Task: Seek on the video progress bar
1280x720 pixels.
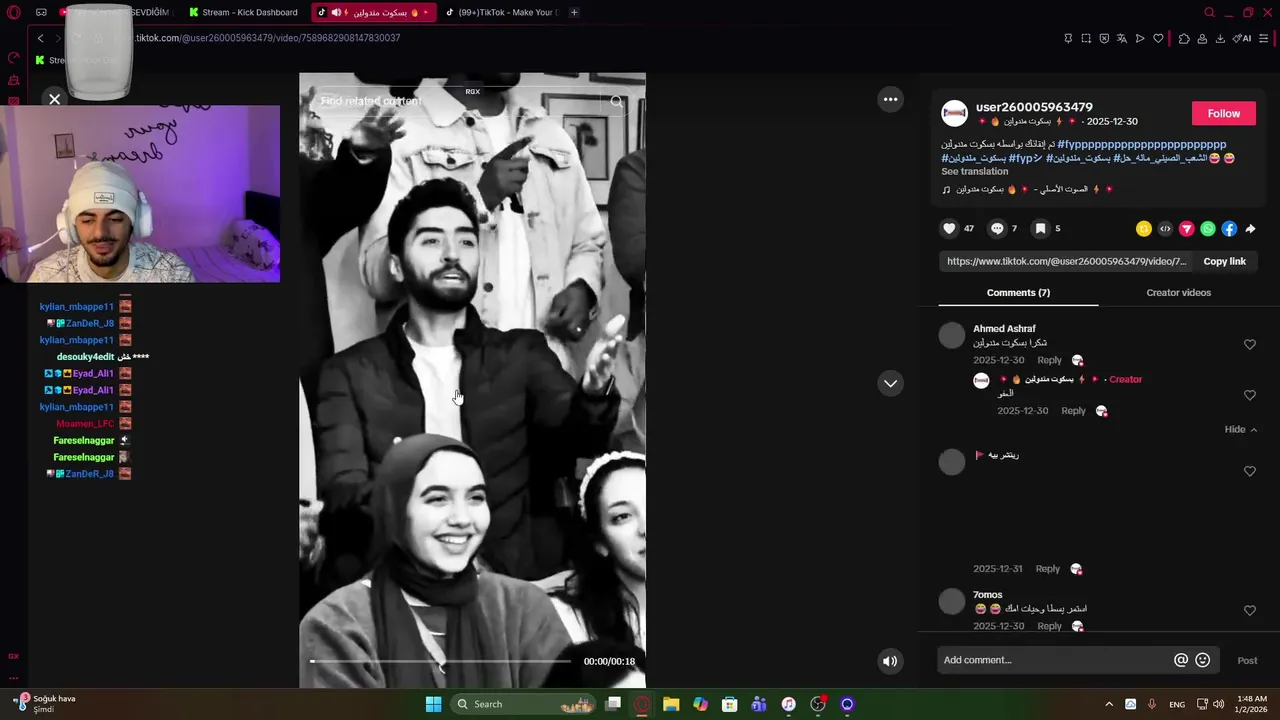Action: [440, 661]
